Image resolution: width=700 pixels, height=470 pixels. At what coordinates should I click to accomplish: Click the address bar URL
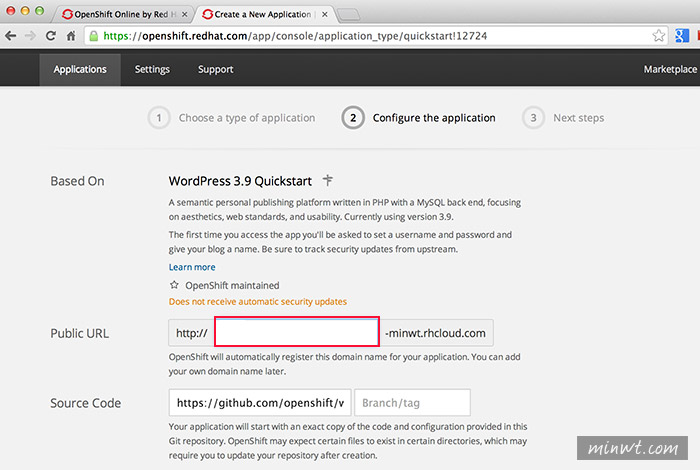pos(295,36)
